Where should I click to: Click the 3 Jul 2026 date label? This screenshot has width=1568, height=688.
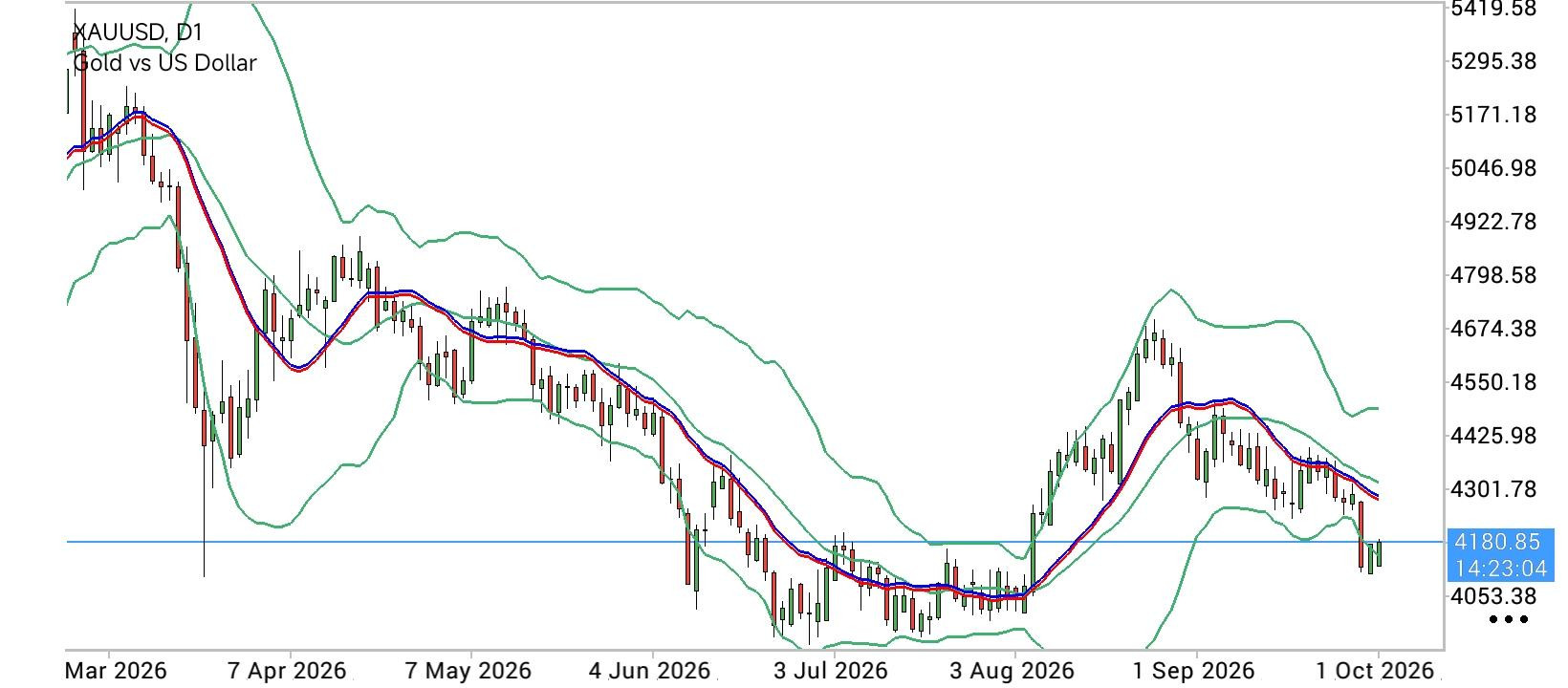tap(831, 671)
